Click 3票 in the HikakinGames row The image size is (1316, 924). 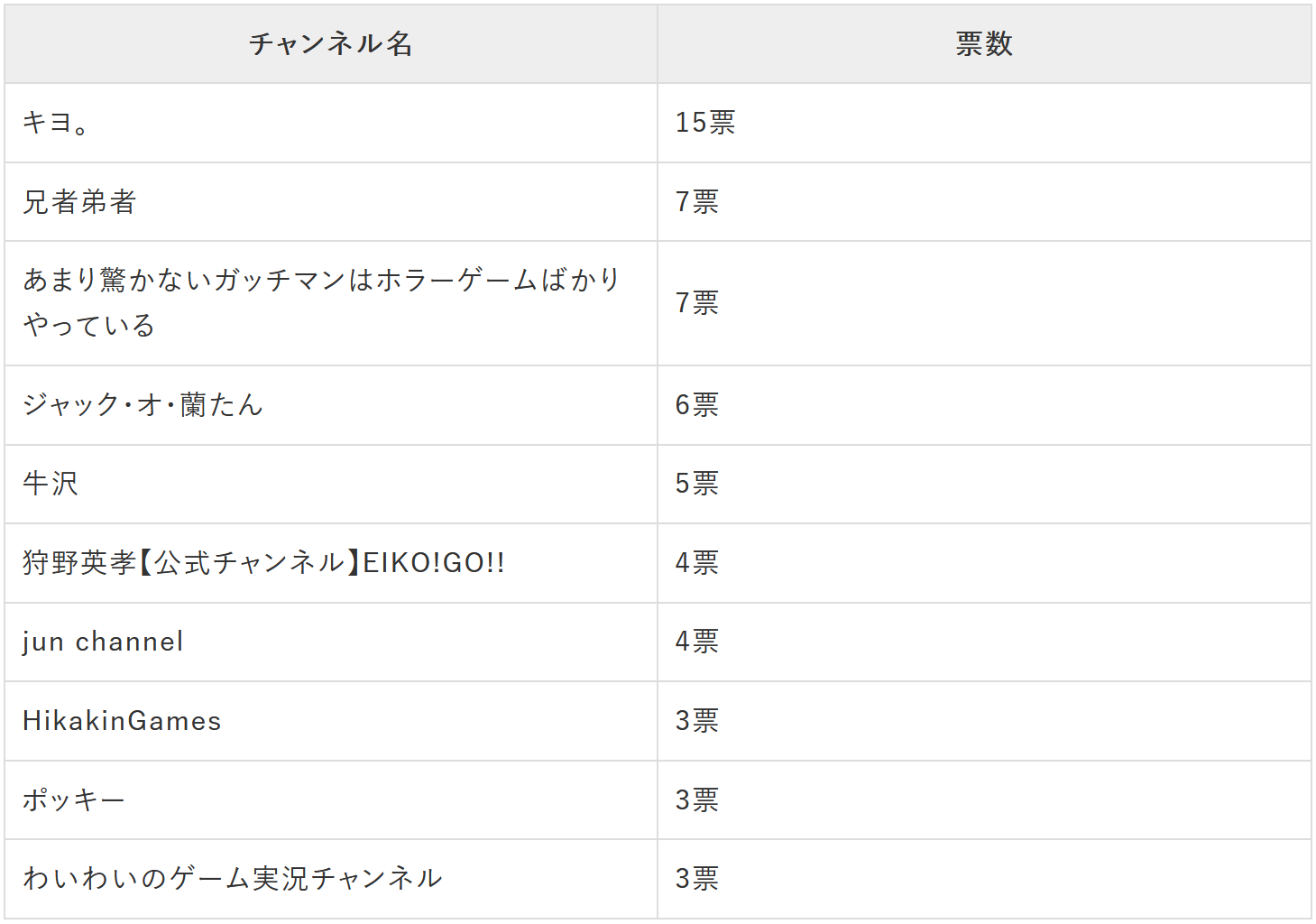point(697,721)
